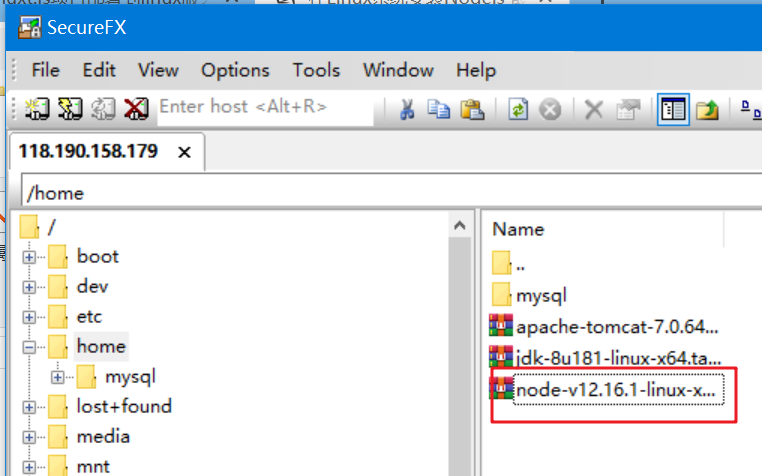
Task: Click the apache-tomcat archive file icon
Action: tap(501, 325)
